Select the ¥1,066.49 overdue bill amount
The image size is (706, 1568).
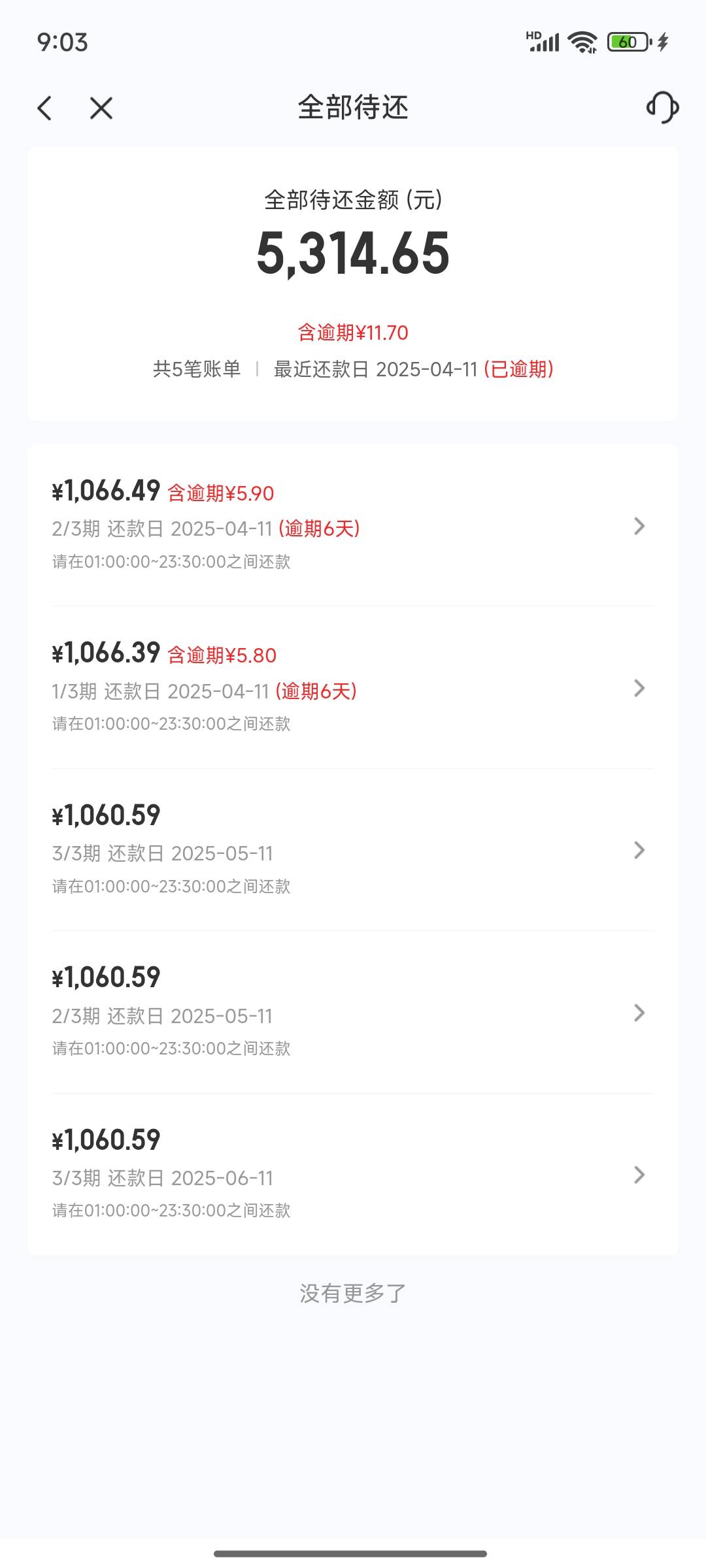[x=106, y=491]
